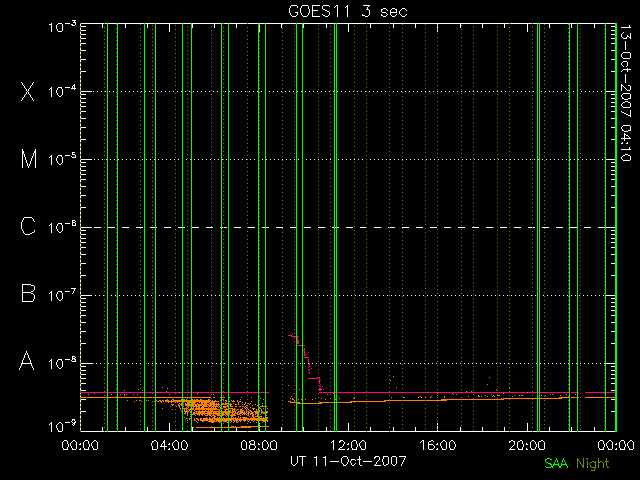This screenshot has width=640, height=480.
Task: Click the green SAA legend label
Action: (556, 463)
